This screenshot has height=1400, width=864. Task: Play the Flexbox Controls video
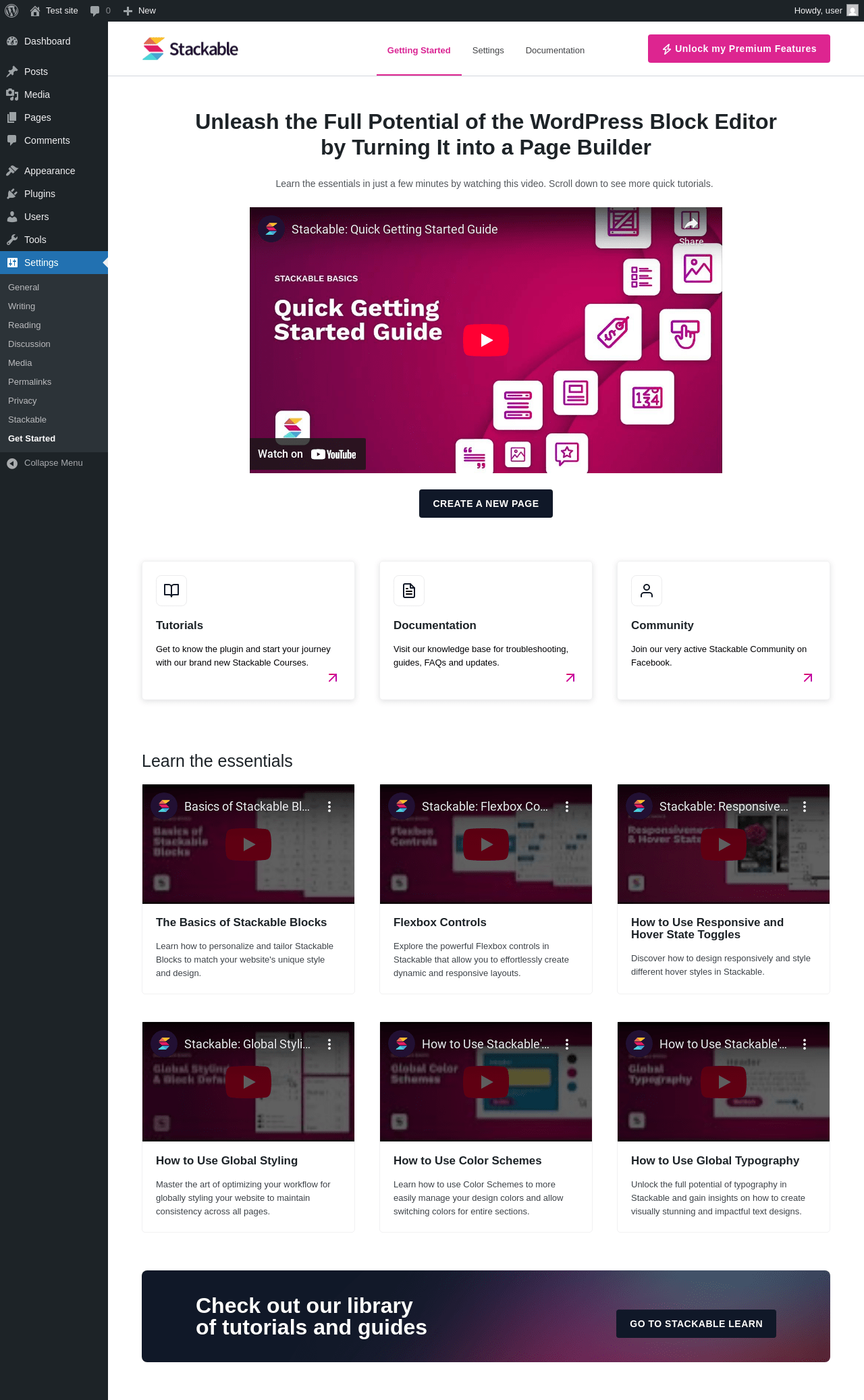click(486, 844)
